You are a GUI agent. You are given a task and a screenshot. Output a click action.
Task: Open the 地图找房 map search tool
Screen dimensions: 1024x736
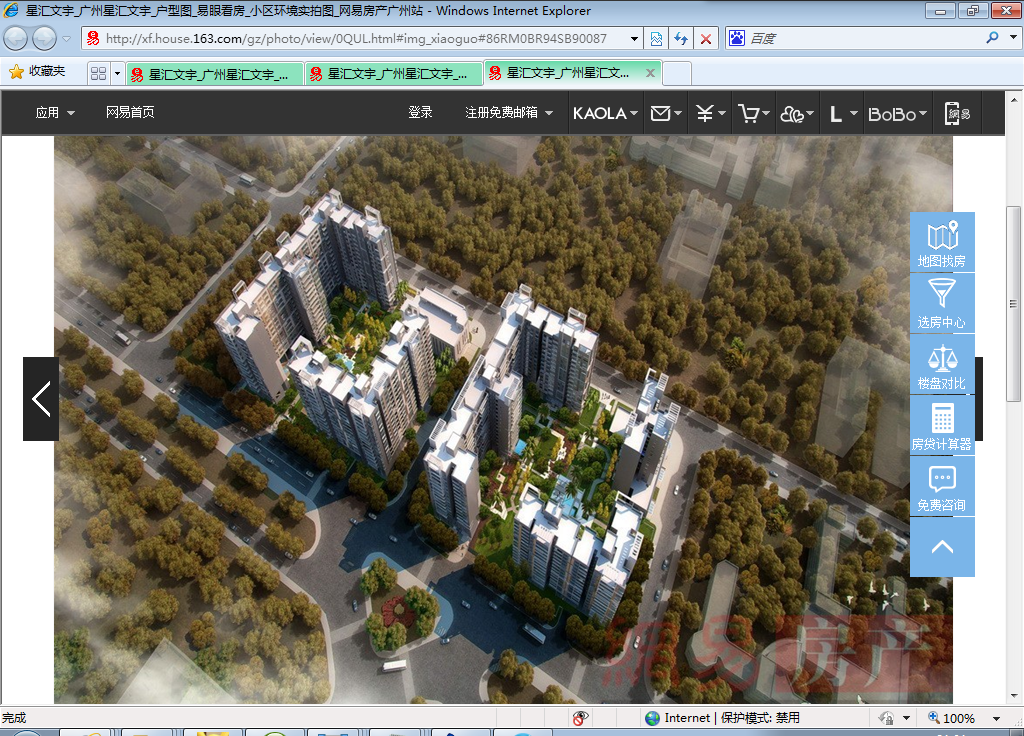[941, 243]
